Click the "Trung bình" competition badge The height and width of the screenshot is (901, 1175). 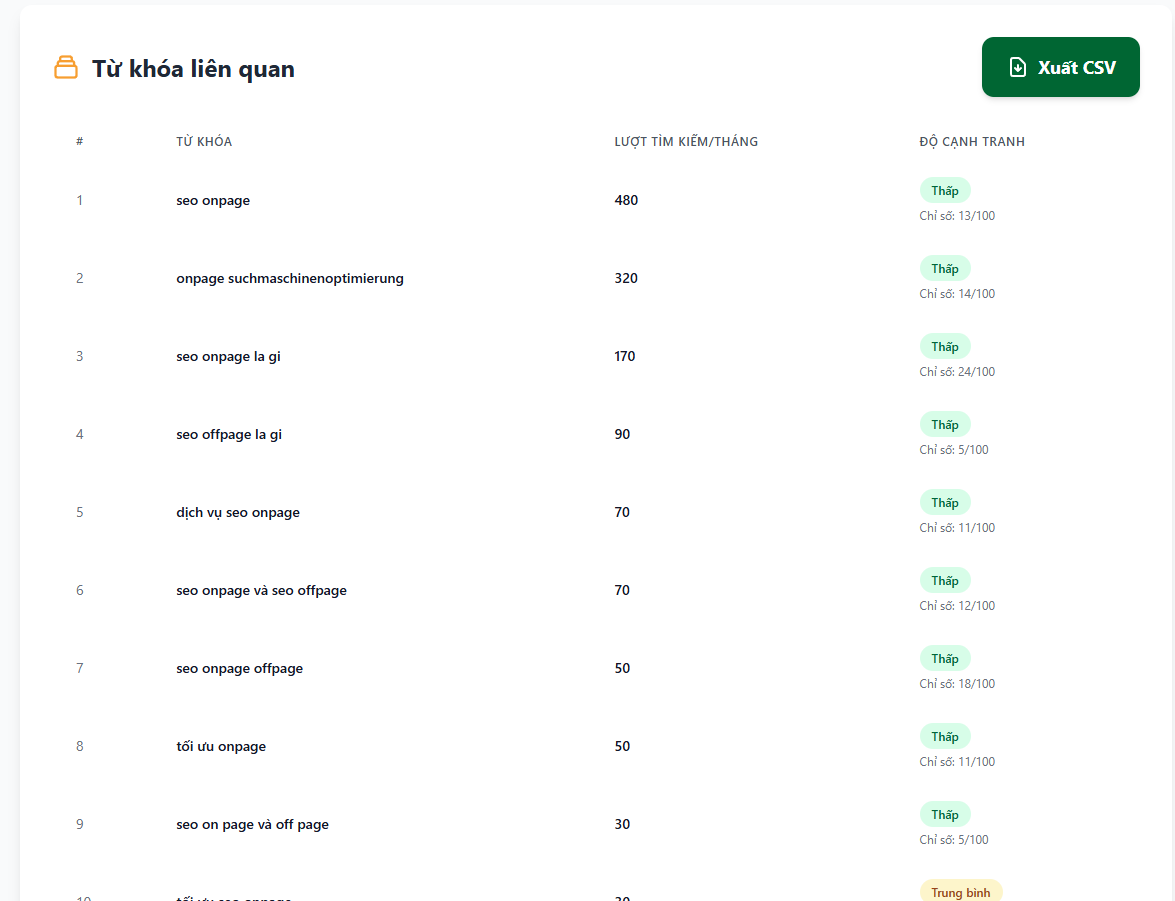click(960, 892)
